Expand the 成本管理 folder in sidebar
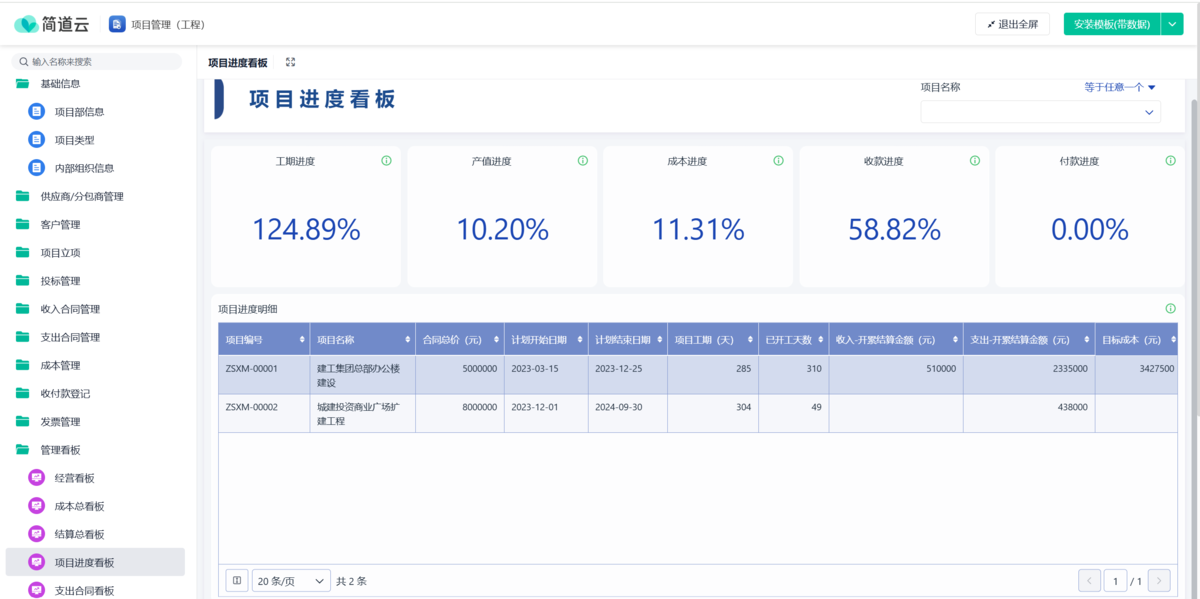 click(60, 365)
